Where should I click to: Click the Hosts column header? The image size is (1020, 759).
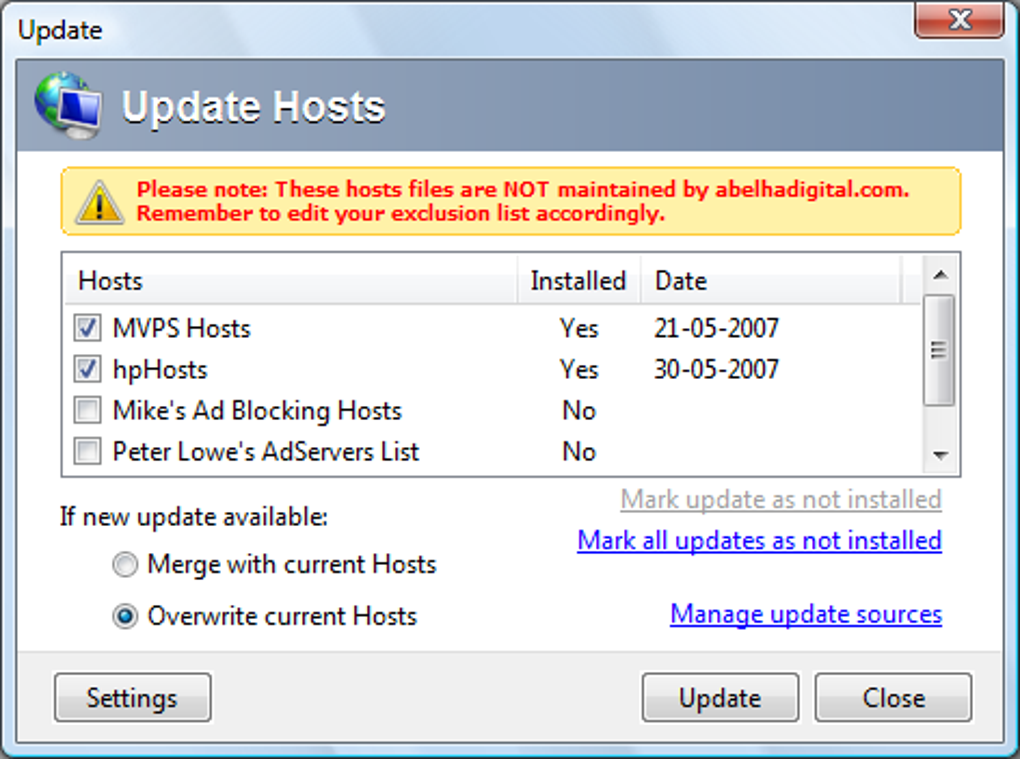290,281
